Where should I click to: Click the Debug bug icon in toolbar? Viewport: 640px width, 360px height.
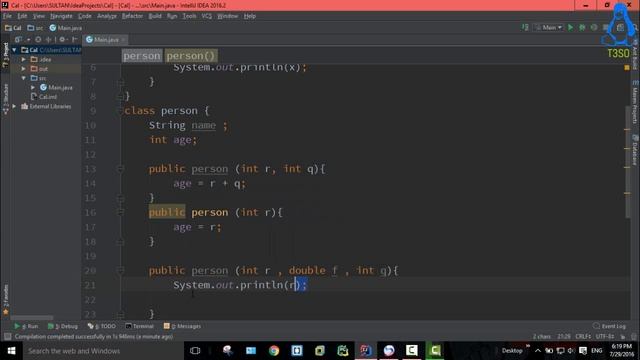point(582,27)
